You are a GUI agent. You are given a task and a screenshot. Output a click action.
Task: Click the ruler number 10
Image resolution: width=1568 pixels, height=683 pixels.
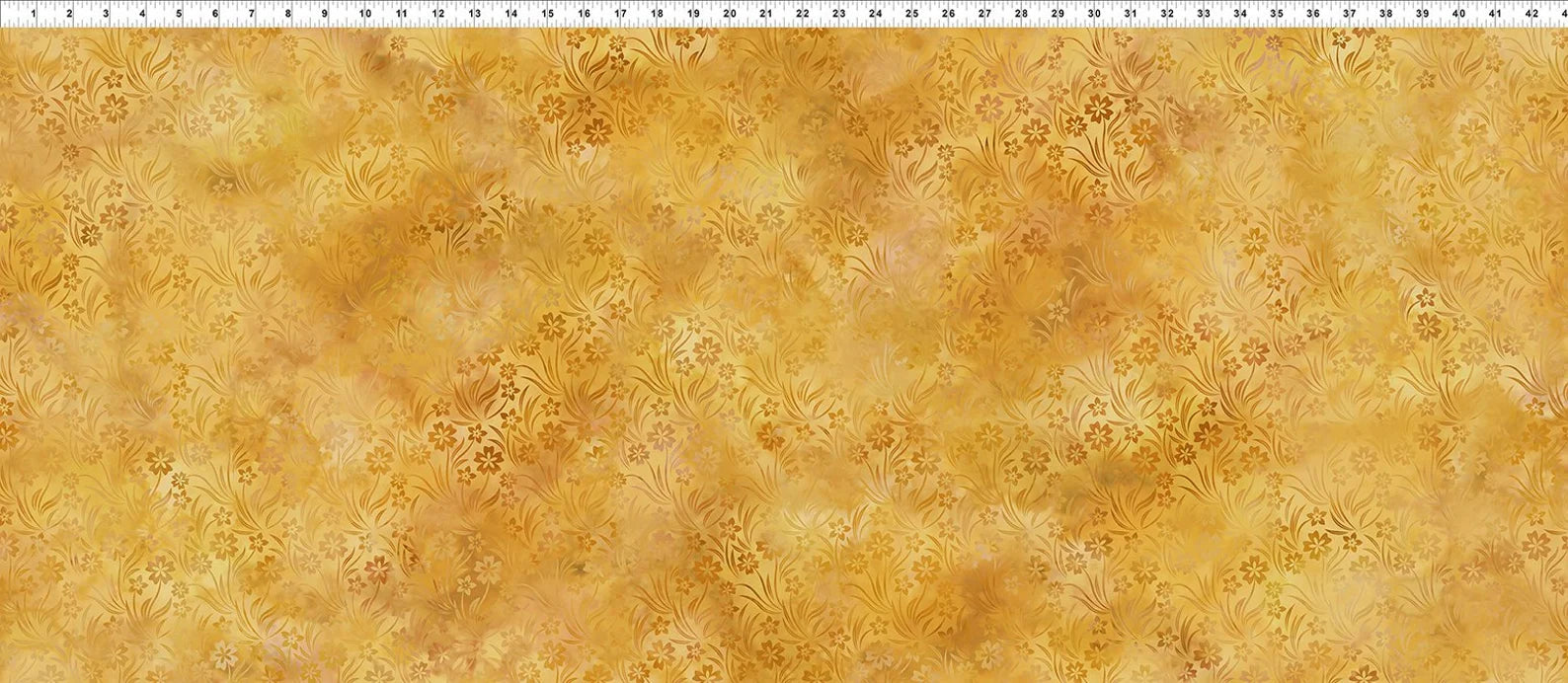pos(364,14)
